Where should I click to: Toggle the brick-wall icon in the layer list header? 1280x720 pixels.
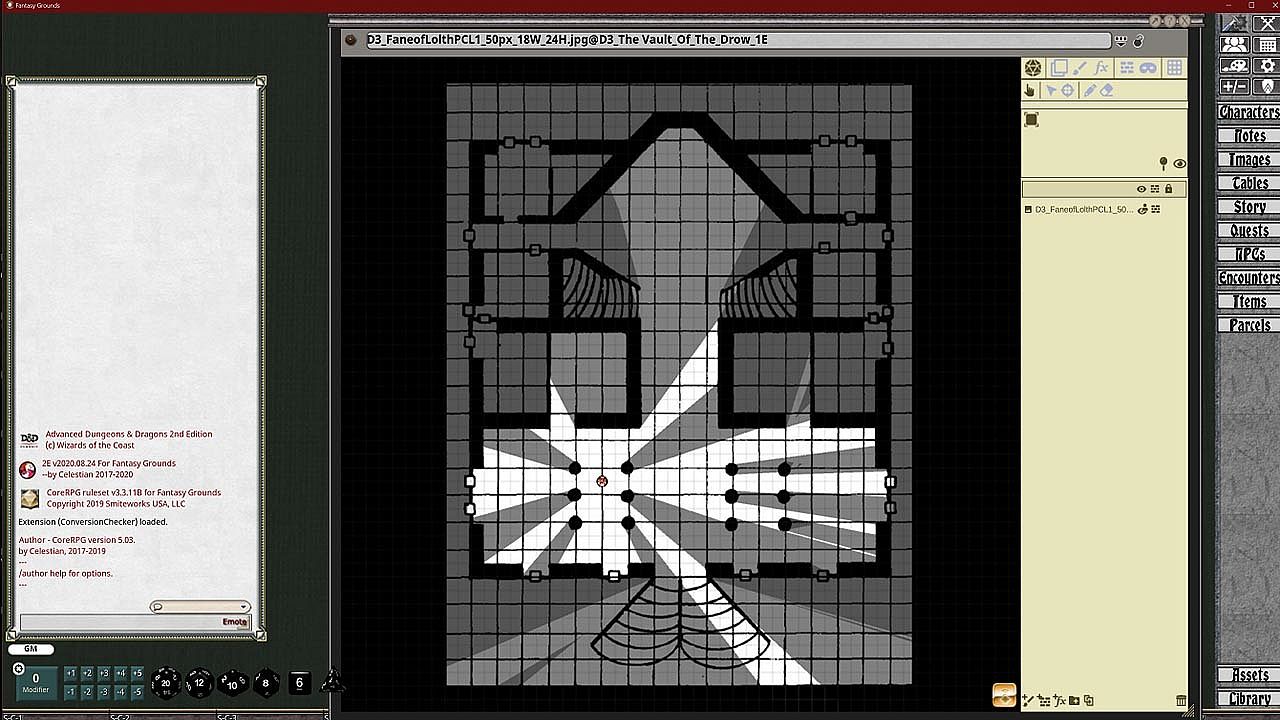(1155, 189)
